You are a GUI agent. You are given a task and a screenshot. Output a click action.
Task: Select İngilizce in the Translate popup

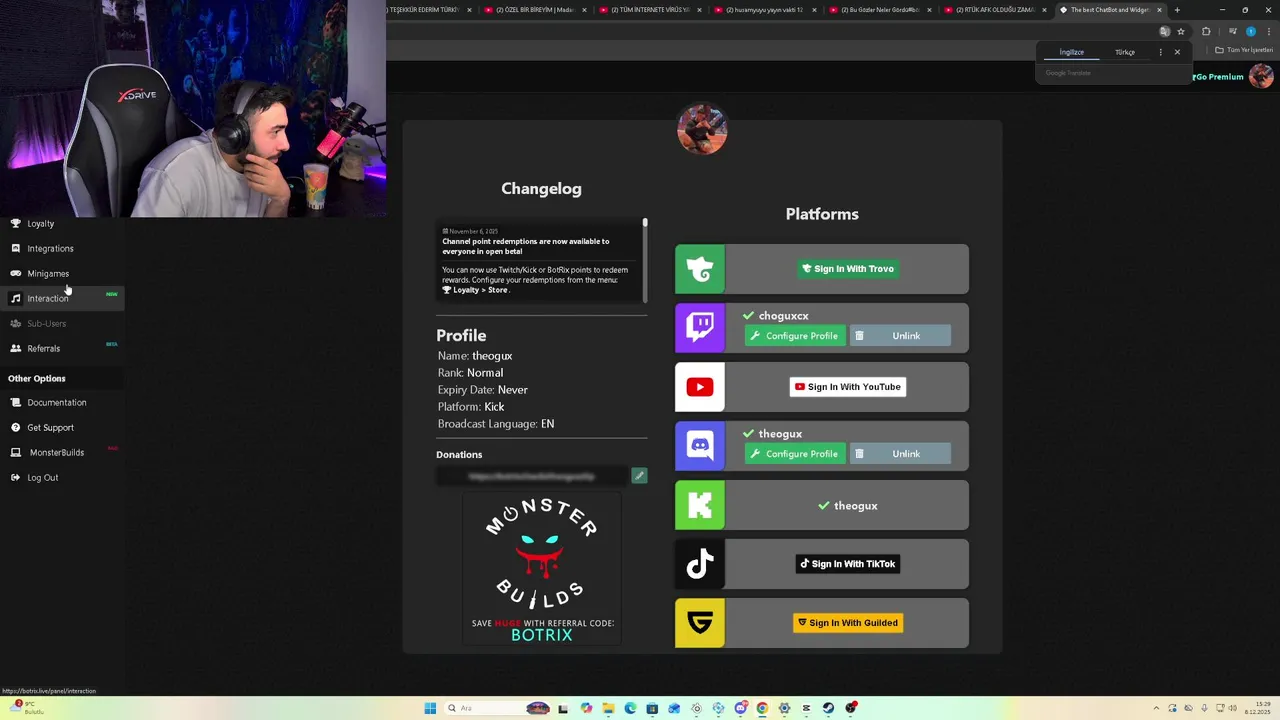pyautogui.click(x=1071, y=52)
